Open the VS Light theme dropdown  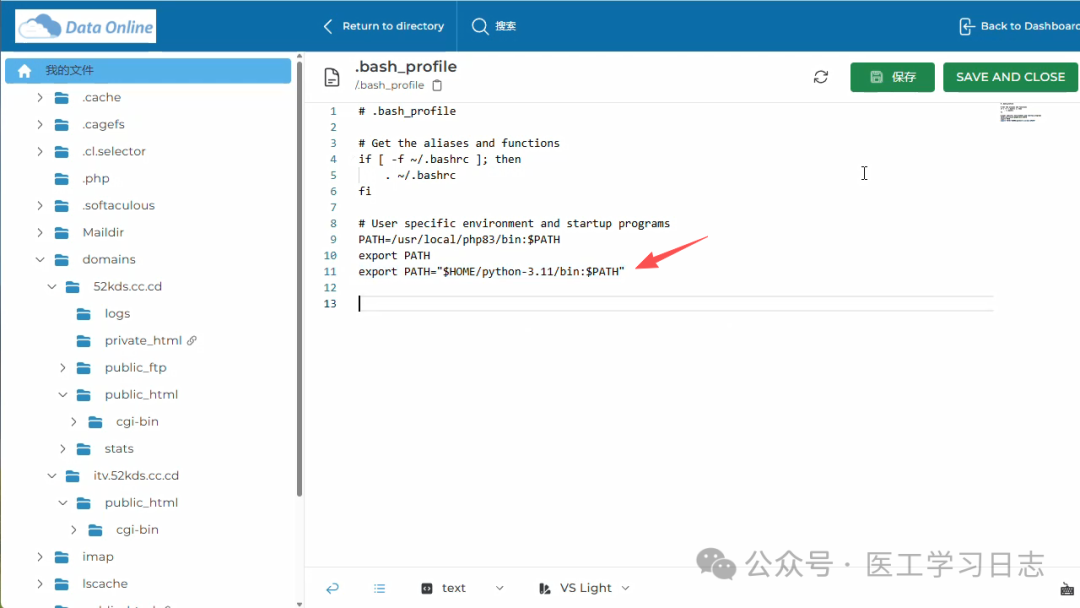pos(584,588)
